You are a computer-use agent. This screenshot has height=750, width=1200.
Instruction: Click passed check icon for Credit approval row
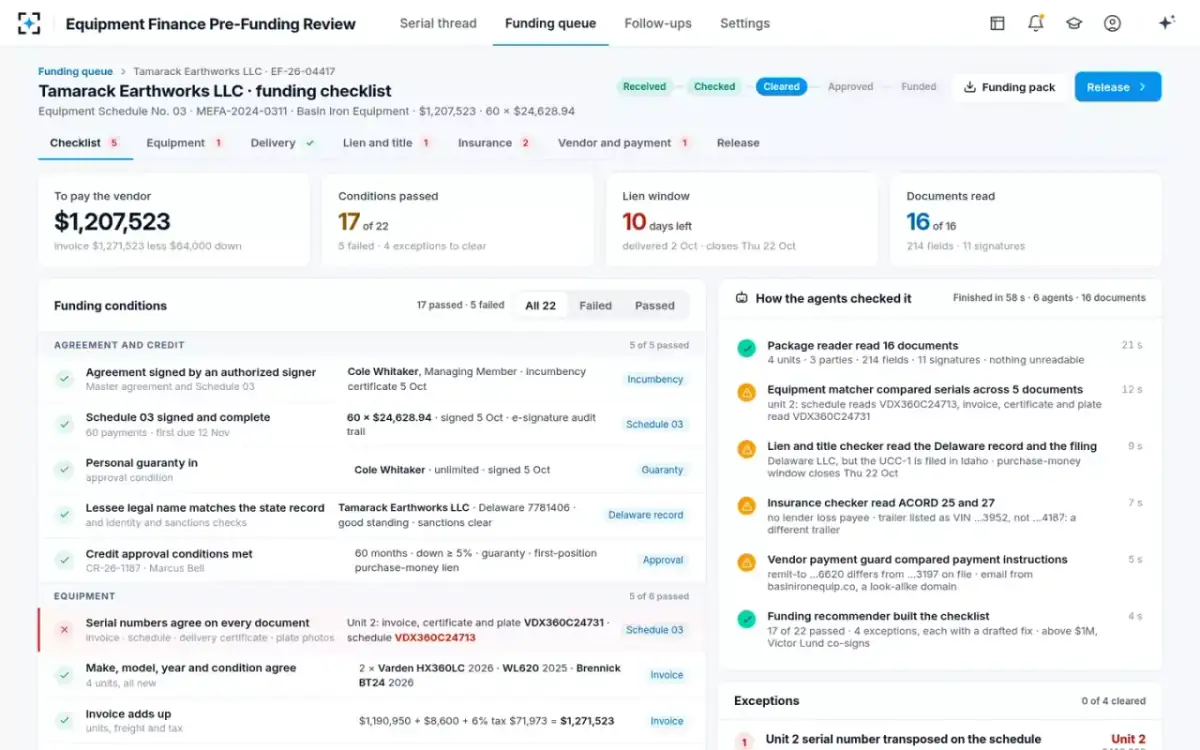click(x=64, y=561)
